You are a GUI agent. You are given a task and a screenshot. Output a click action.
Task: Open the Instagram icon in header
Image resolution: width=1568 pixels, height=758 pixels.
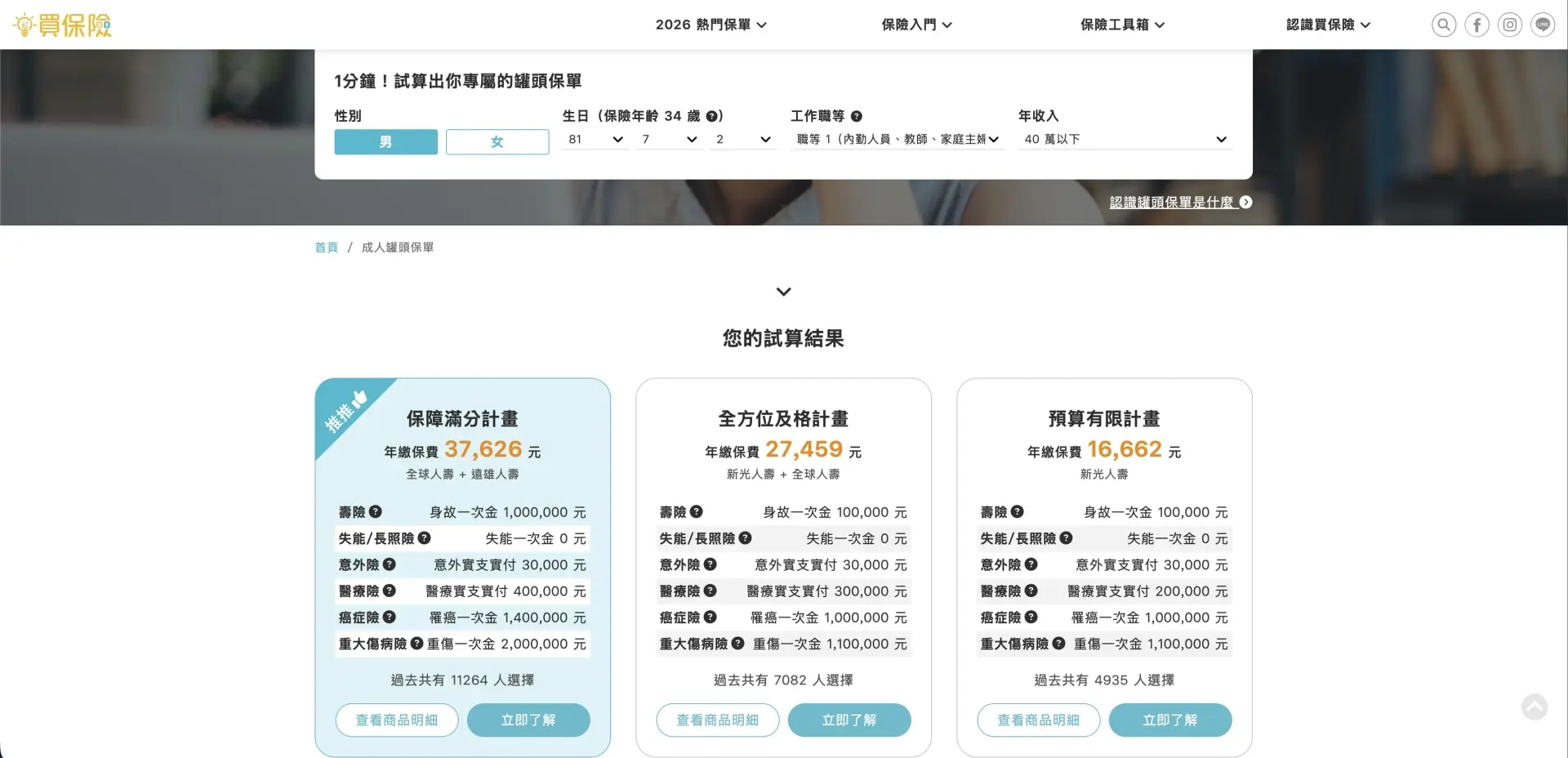[1510, 25]
